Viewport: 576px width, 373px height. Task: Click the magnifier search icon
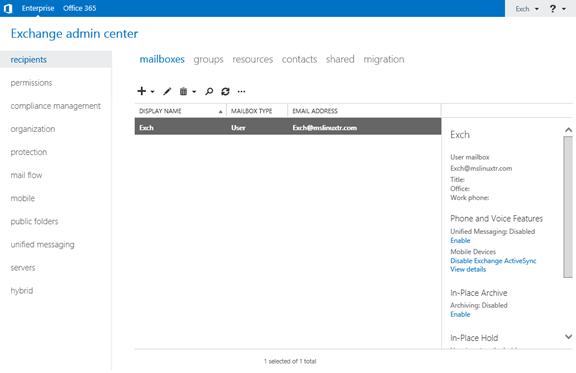tap(209, 92)
